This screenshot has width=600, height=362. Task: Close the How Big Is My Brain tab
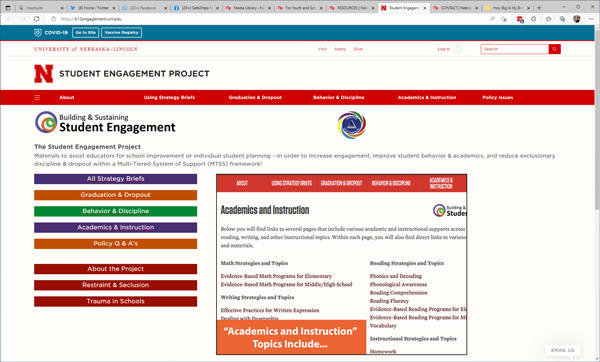528,8
